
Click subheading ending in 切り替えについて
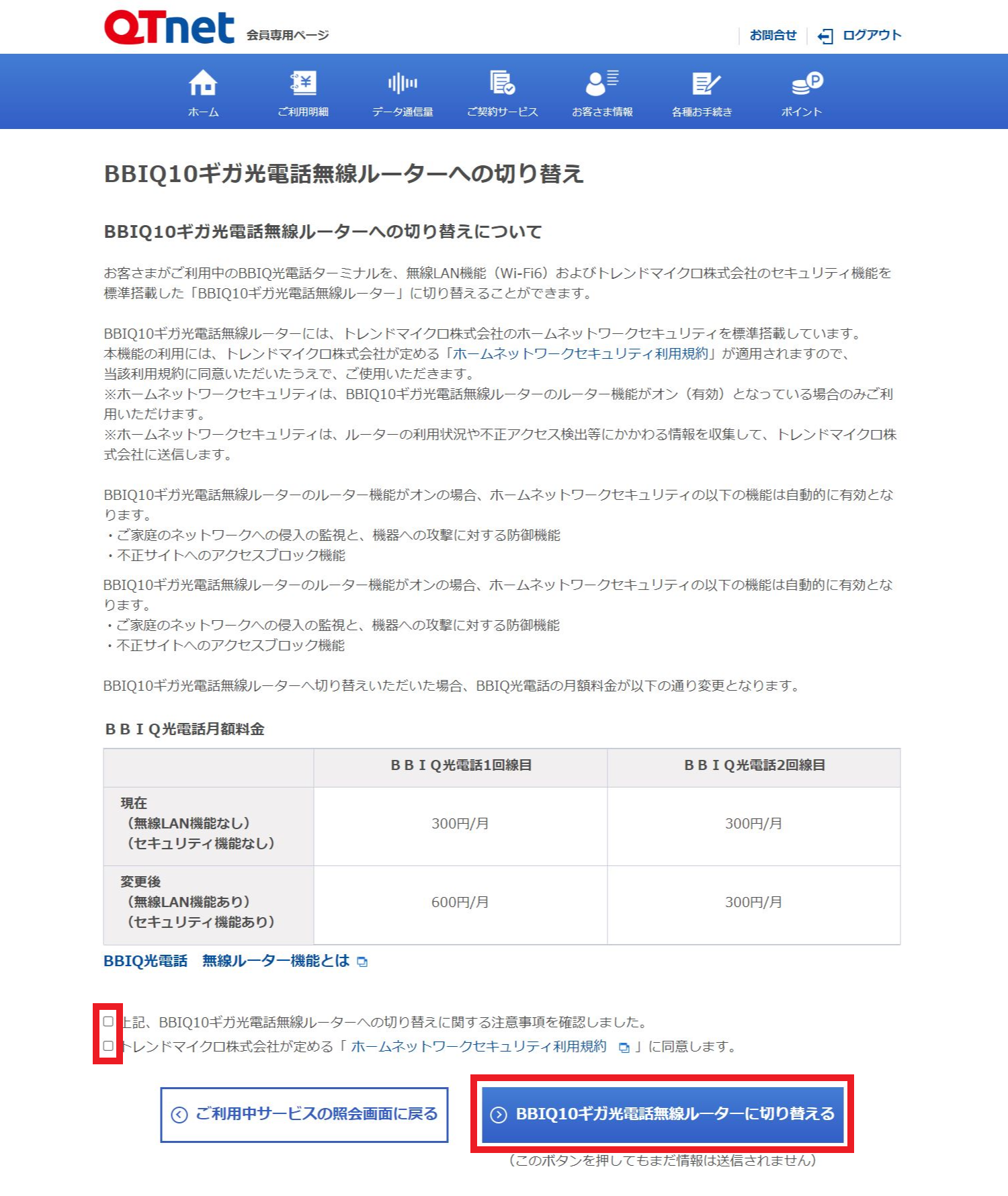[323, 232]
